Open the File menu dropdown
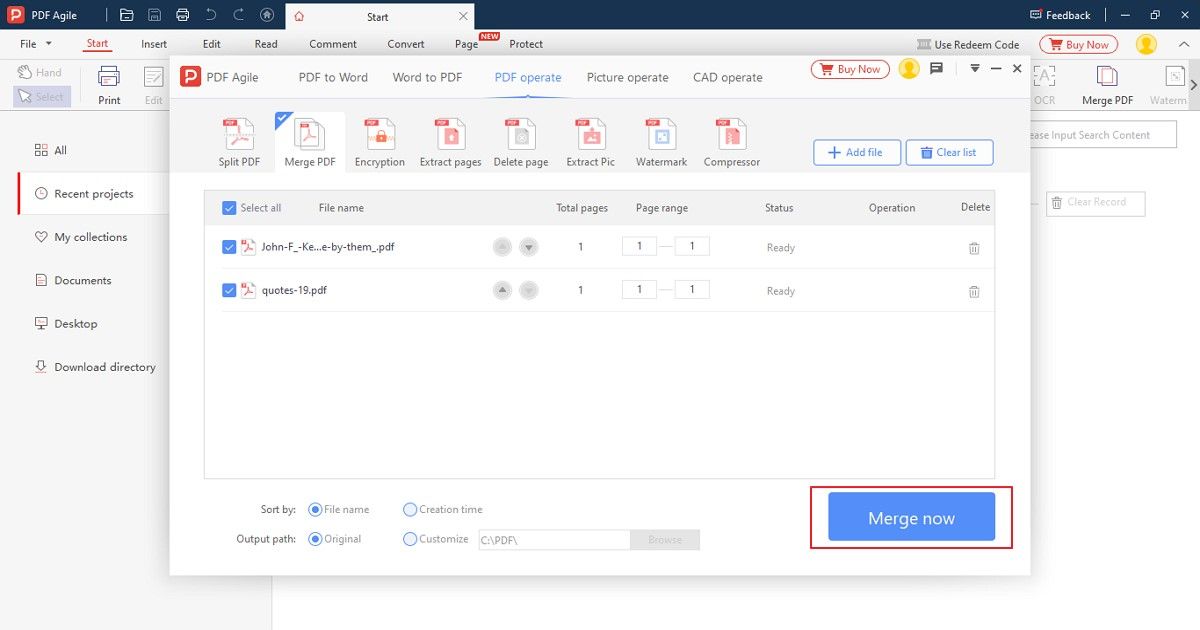 tap(36, 44)
